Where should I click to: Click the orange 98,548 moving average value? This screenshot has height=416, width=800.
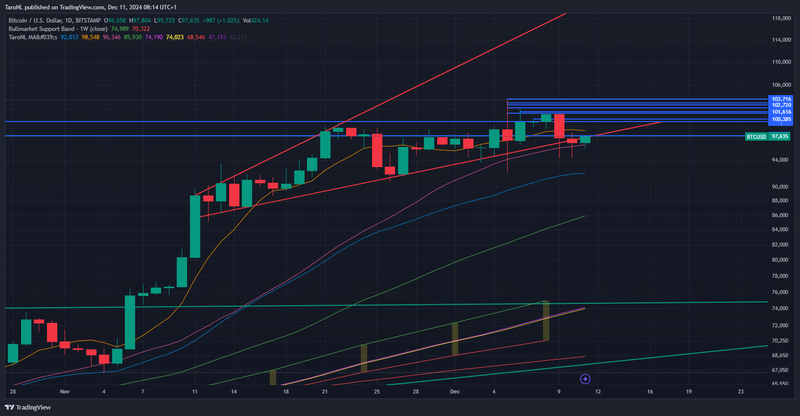[x=91, y=37]
